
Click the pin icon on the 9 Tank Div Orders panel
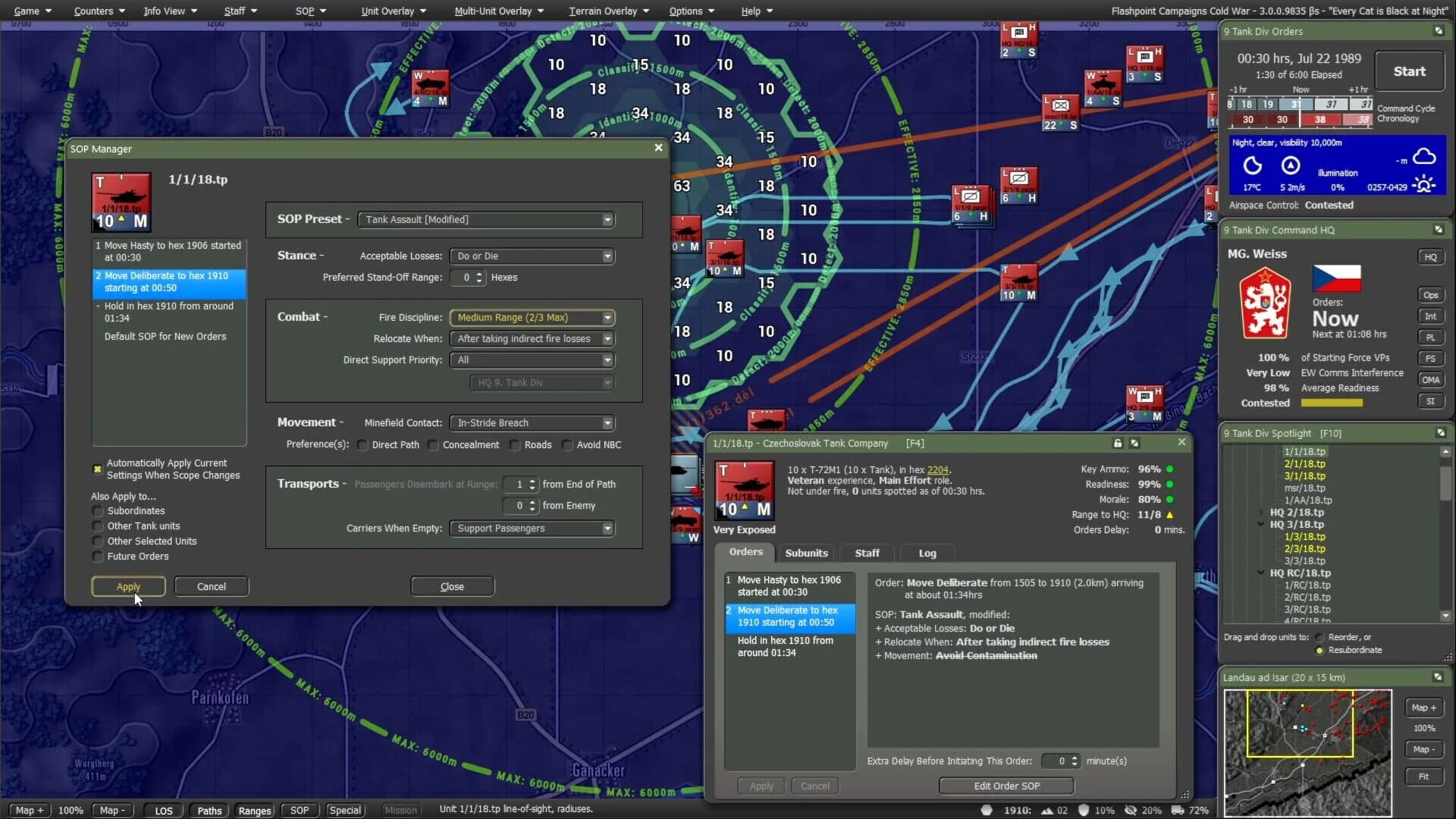point(1439,31)
